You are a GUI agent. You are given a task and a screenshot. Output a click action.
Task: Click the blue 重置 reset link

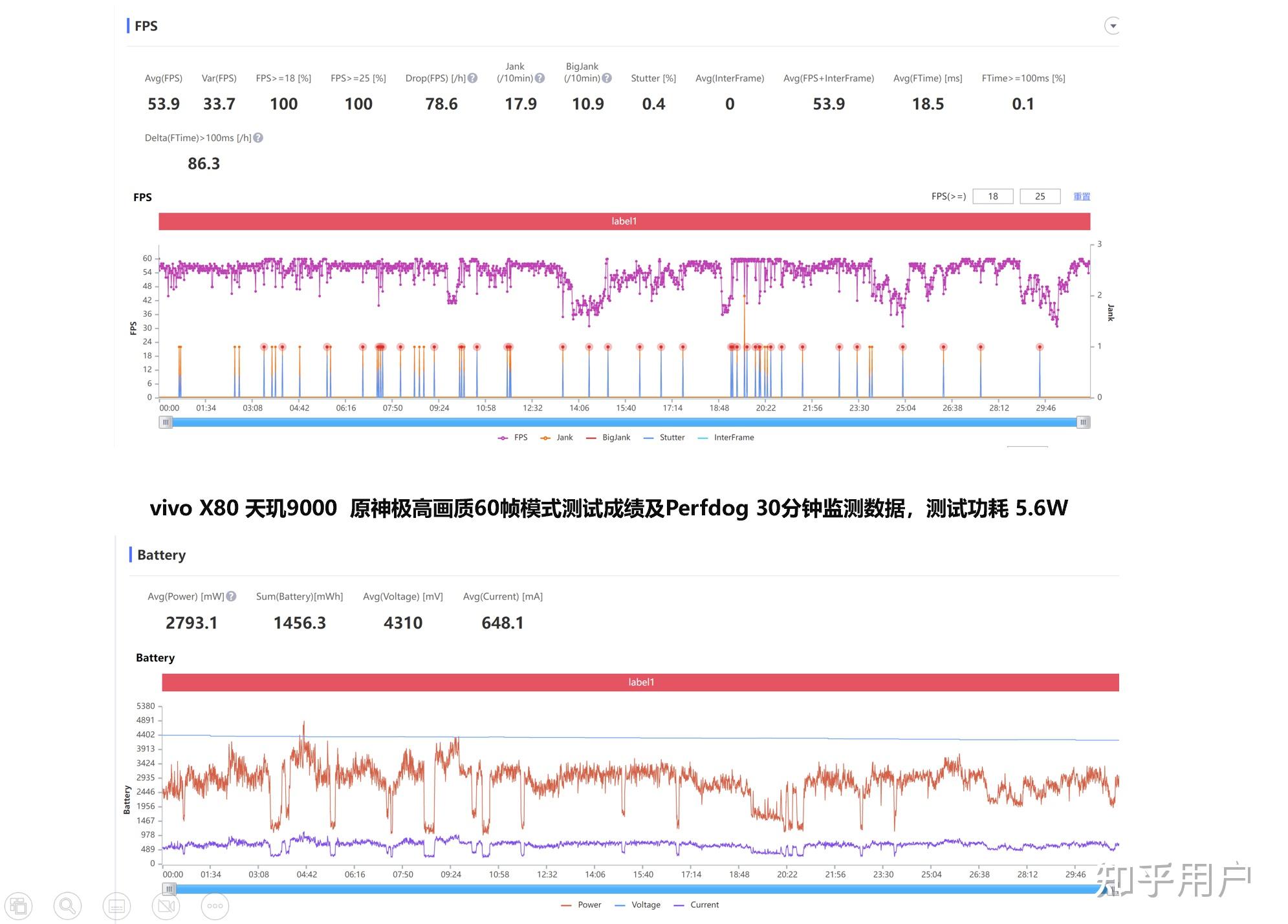[x=1082, y=197]
